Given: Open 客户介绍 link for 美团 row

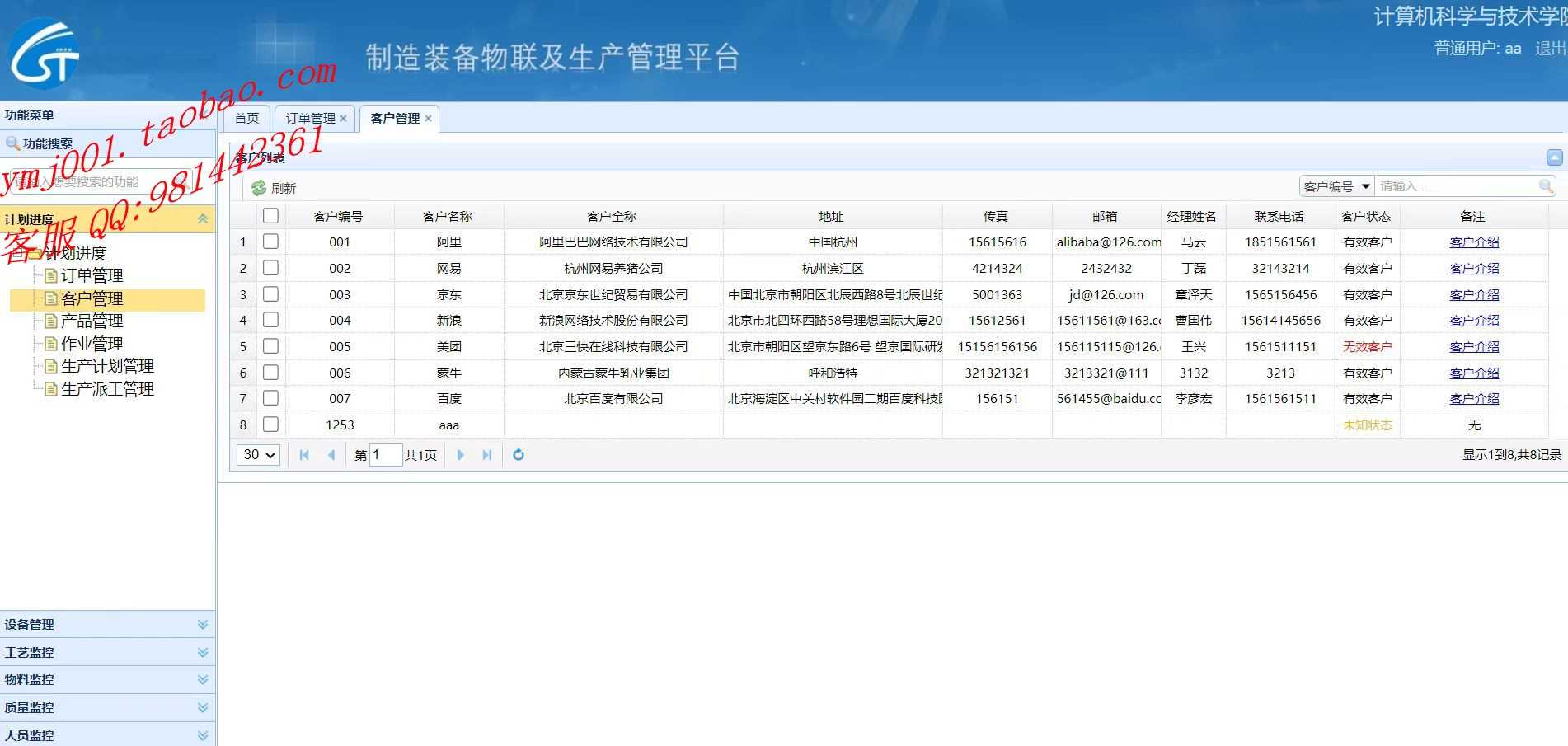Looking at the screenshot, I should (1474, 346).
